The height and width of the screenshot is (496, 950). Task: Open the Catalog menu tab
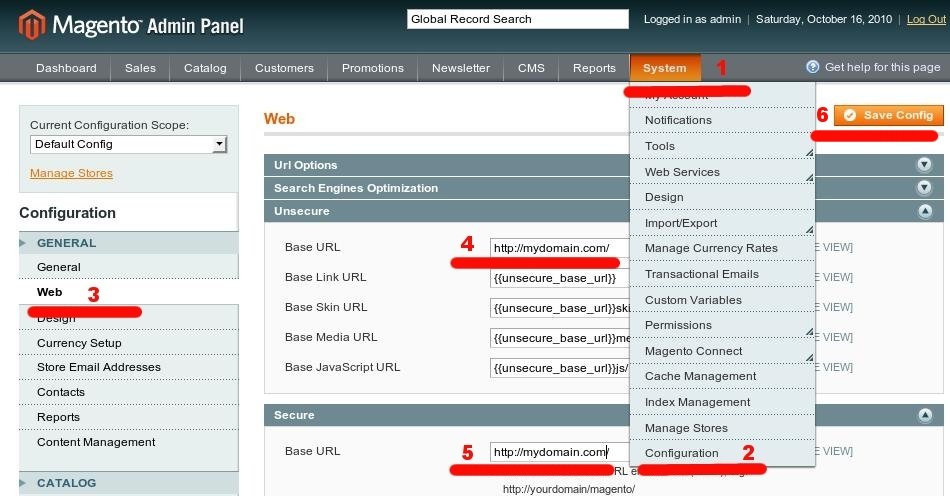205,68
